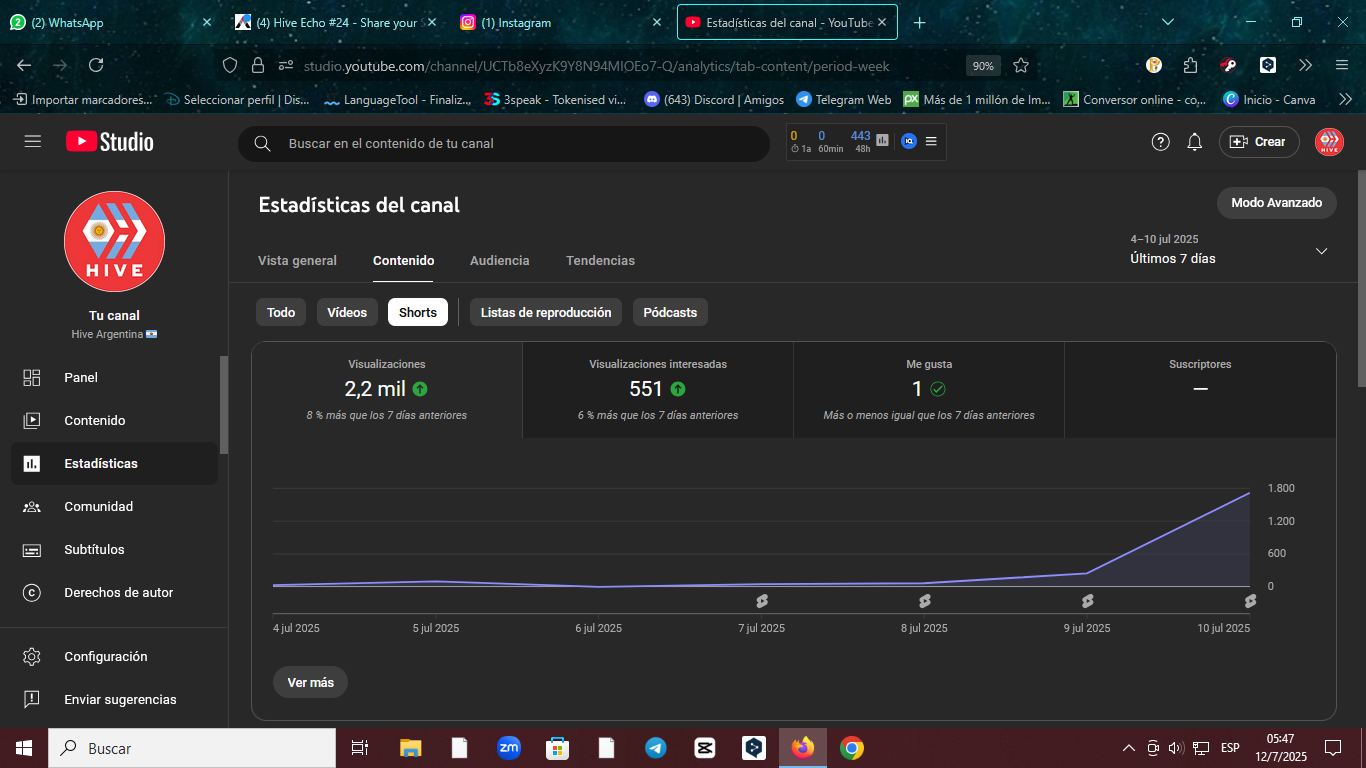Switch to the Audiencia tab
Viewport: 1366px width, 768px height.
500,260
